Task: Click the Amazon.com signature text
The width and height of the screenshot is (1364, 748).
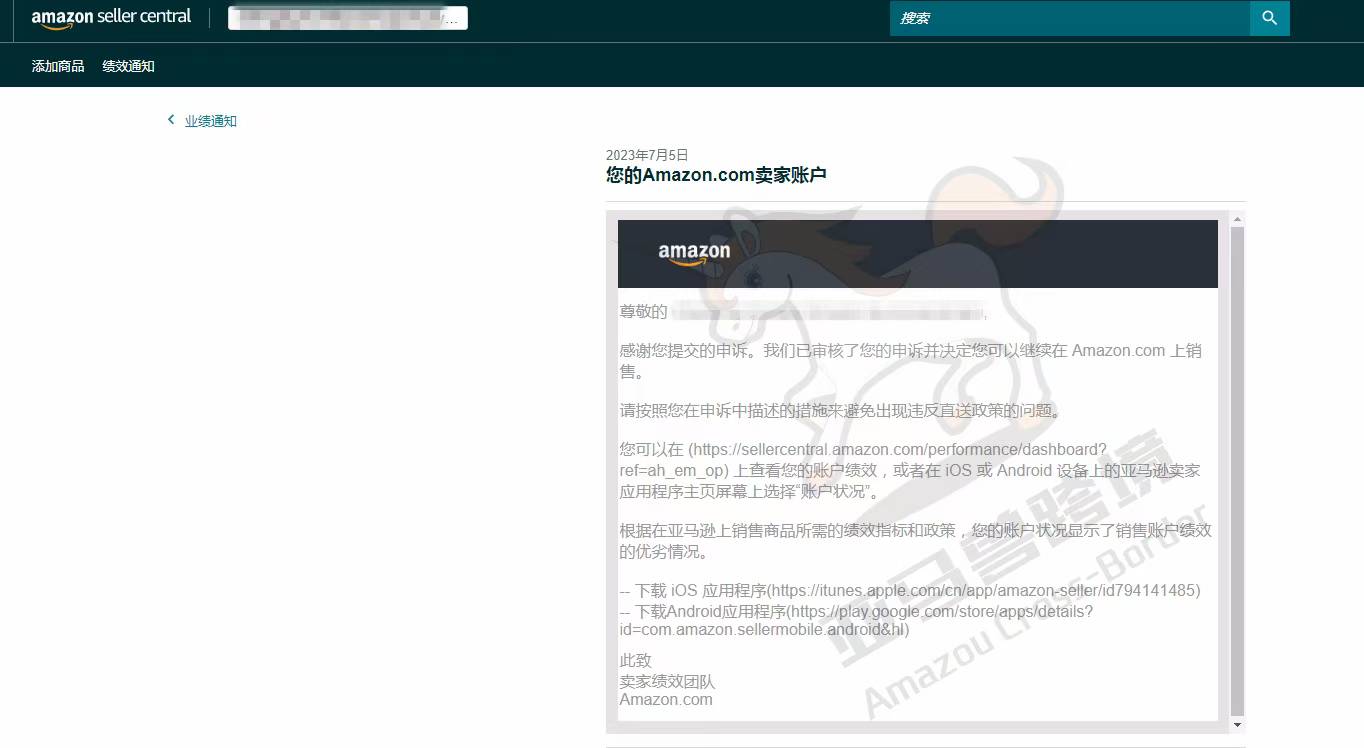Action: (666, 700)
